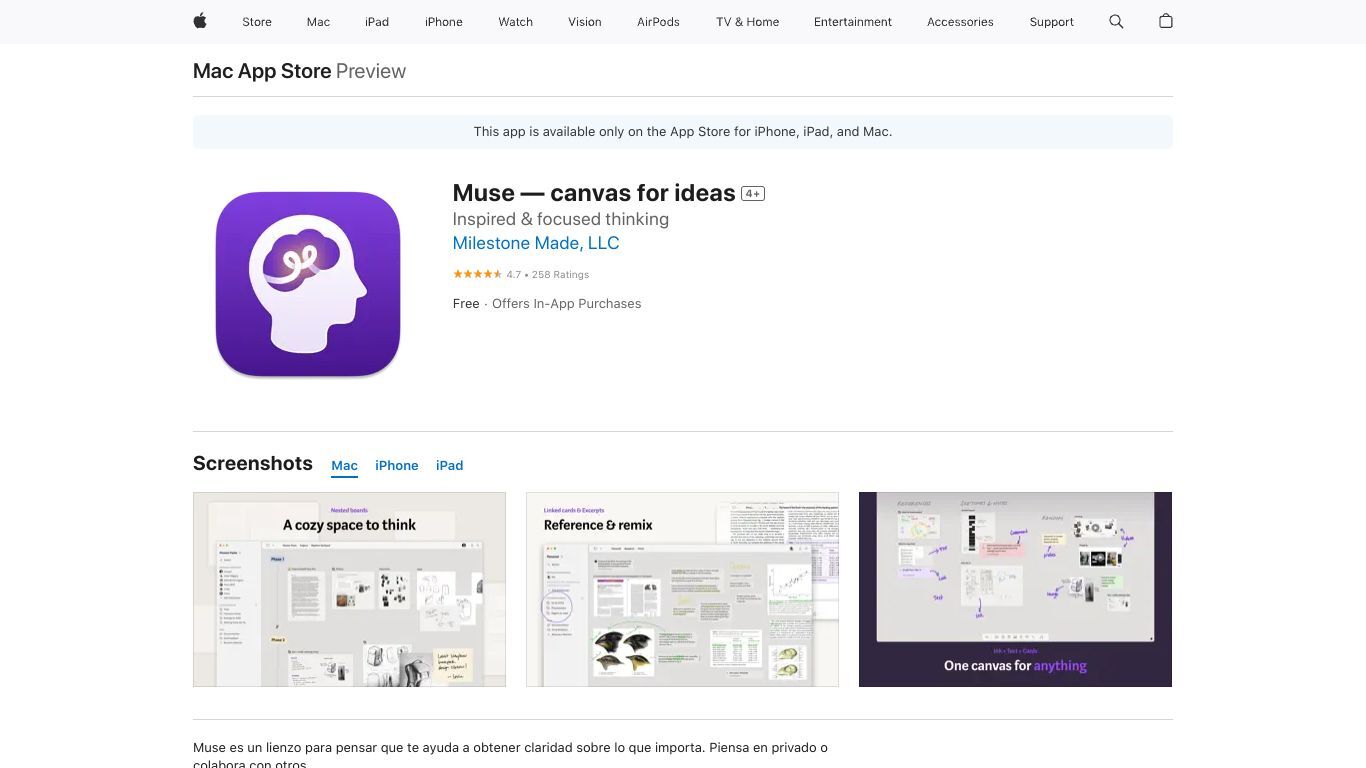Select the Mac screenshots tab
Viewport: 1366px width, 768px height.
coord(344,466)
